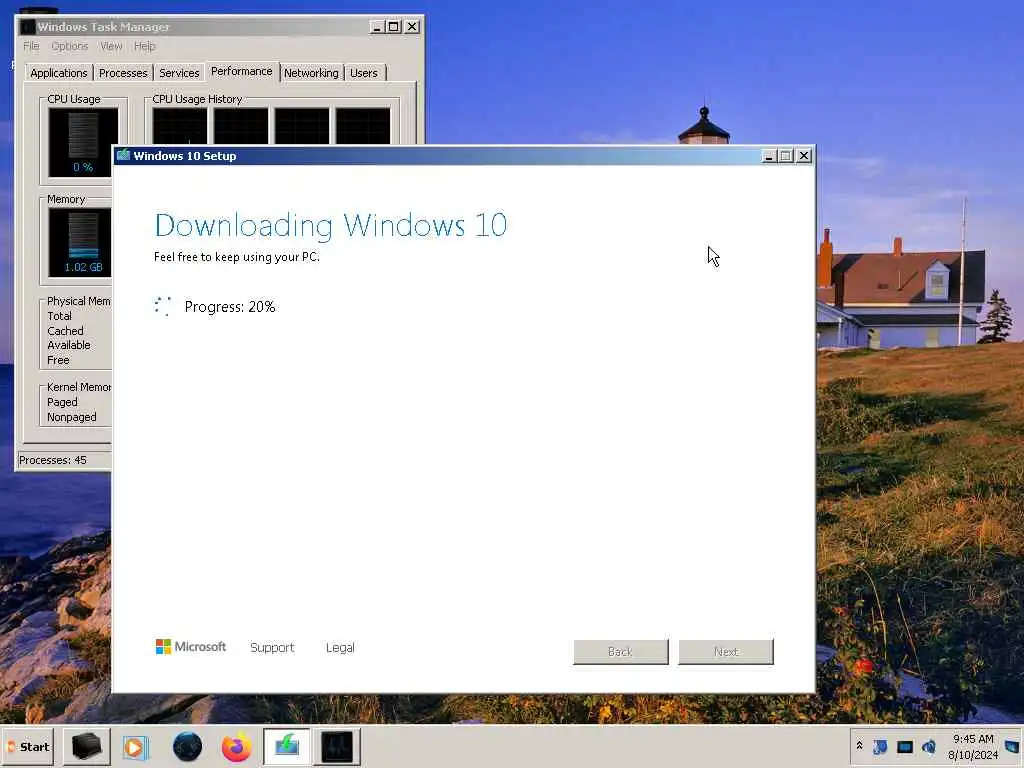Maximize the Windows Task Manager window
Image resolution: width=1024 pixels, height=768 pixels.
(x=394, y=27)
